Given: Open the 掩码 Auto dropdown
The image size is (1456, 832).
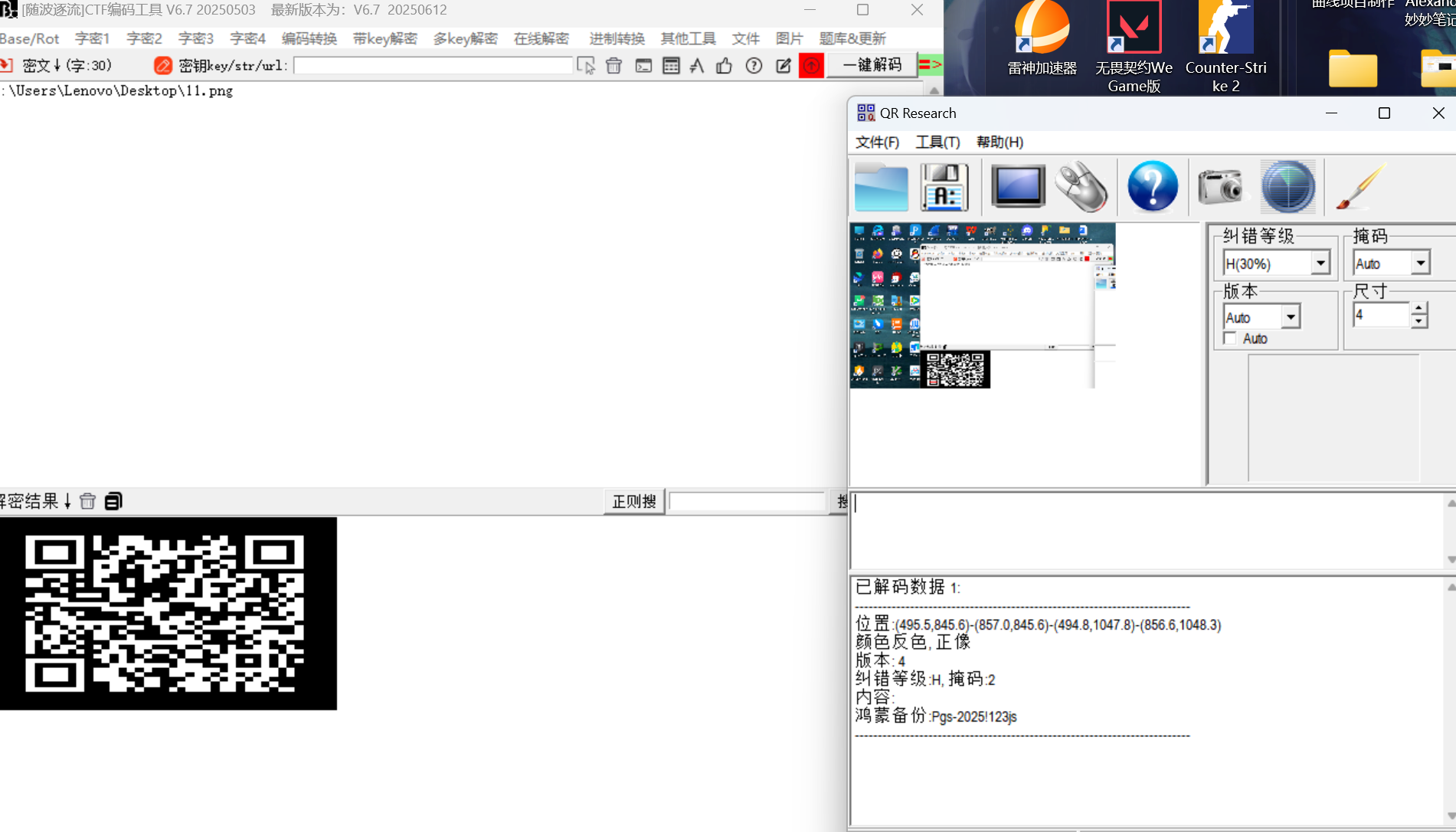Looking at the screenshot, I should pos(1421,263).
